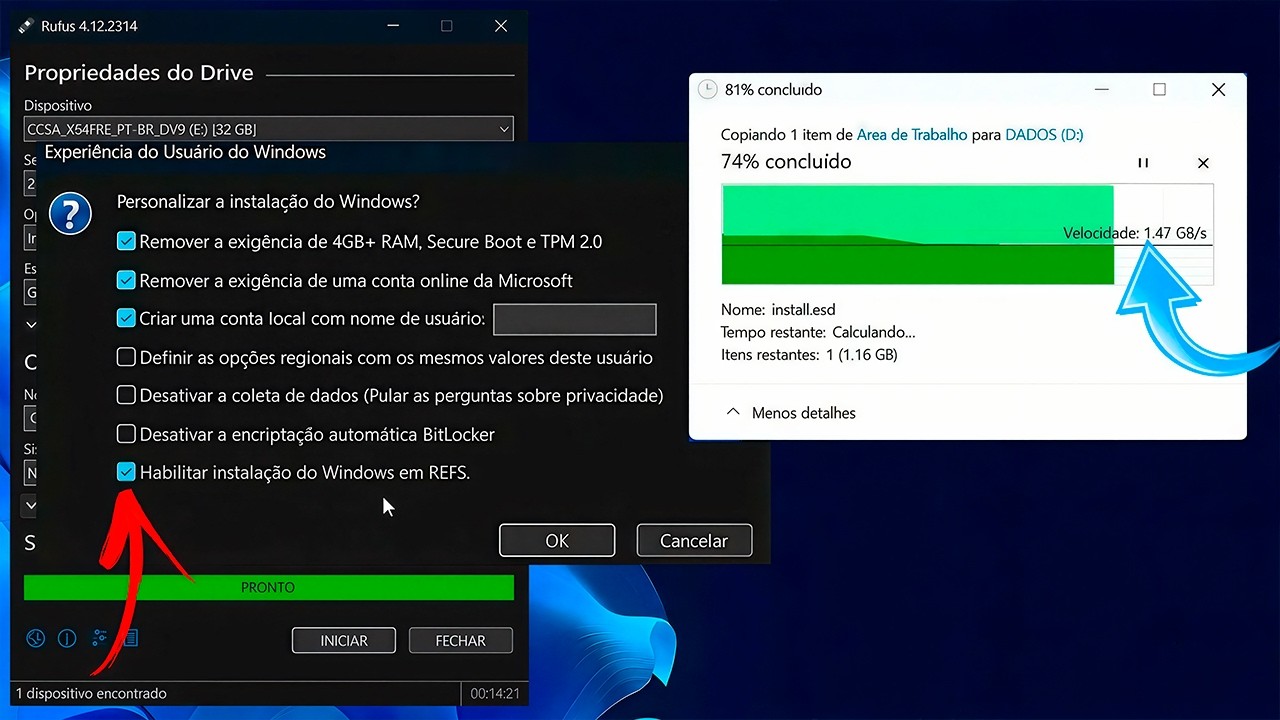Click the Experiência do Usuário do Windows dialog title
Screen dimensions: 1280x720
[185, 153]
